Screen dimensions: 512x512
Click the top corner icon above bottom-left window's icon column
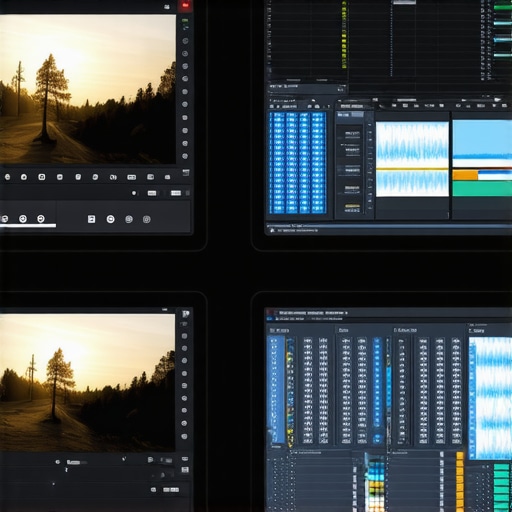click(185, 314)
